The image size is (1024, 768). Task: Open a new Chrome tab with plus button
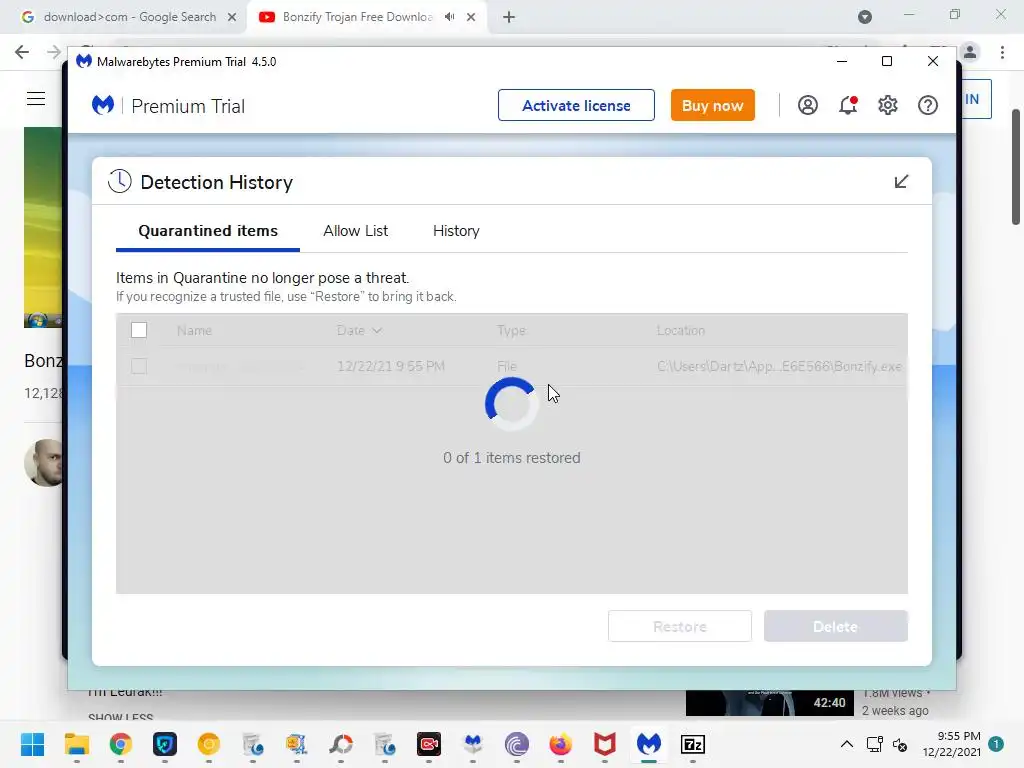point(509,17)
